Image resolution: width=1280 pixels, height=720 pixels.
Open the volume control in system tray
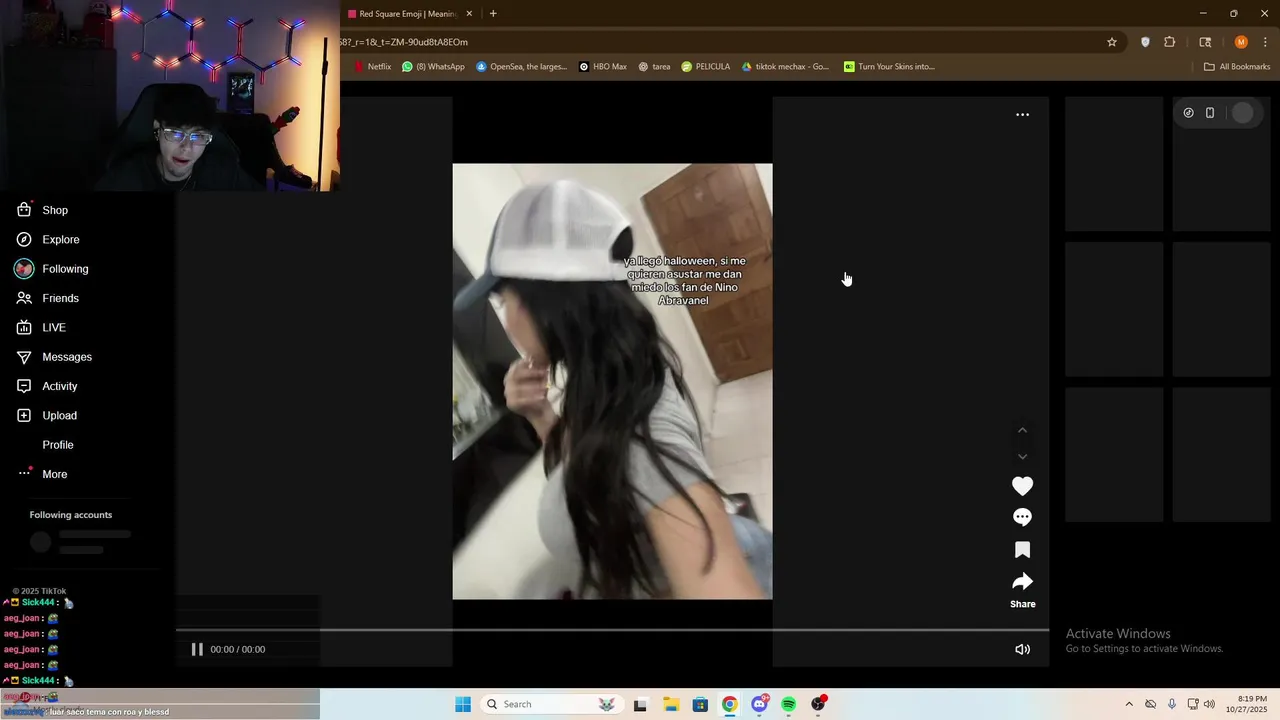coord(1208,704)
